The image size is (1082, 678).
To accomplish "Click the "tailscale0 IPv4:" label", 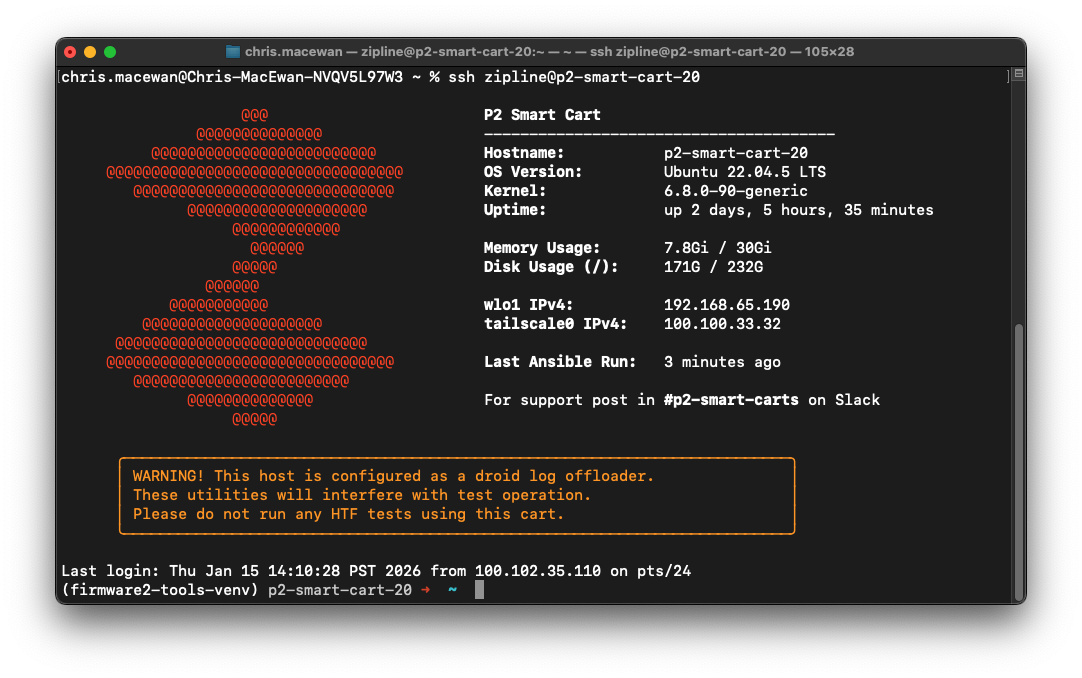I will click(555, 323).
